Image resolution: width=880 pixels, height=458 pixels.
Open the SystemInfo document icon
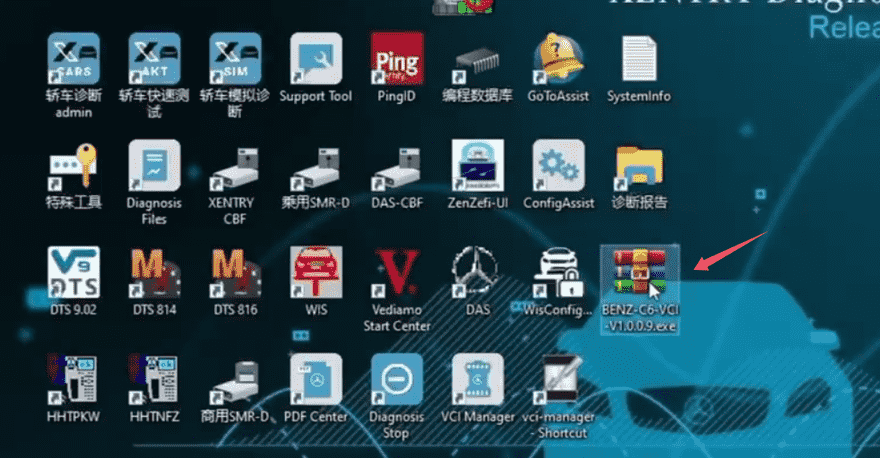(639, 58)
